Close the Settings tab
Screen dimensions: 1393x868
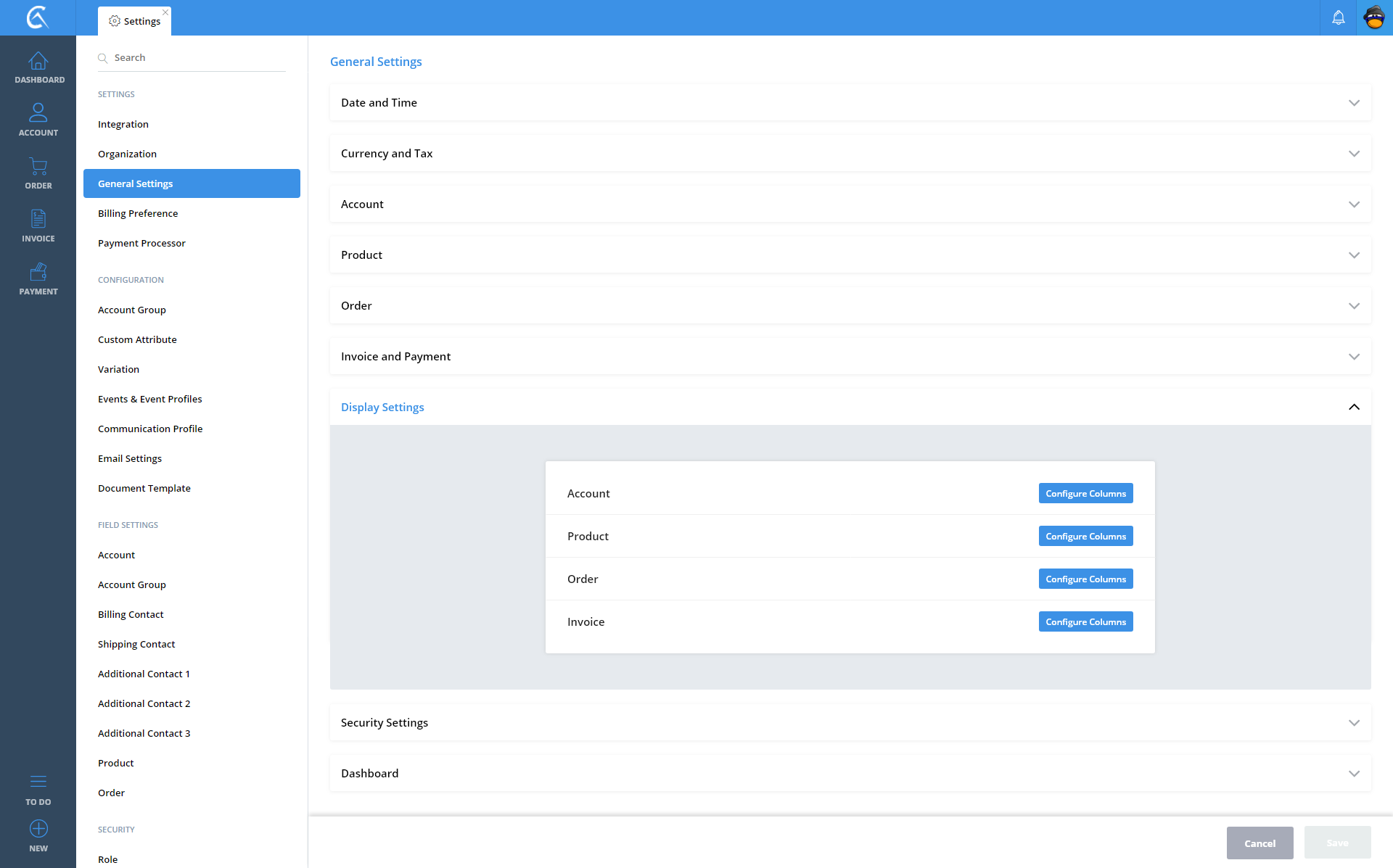click(x=165, y=12)
